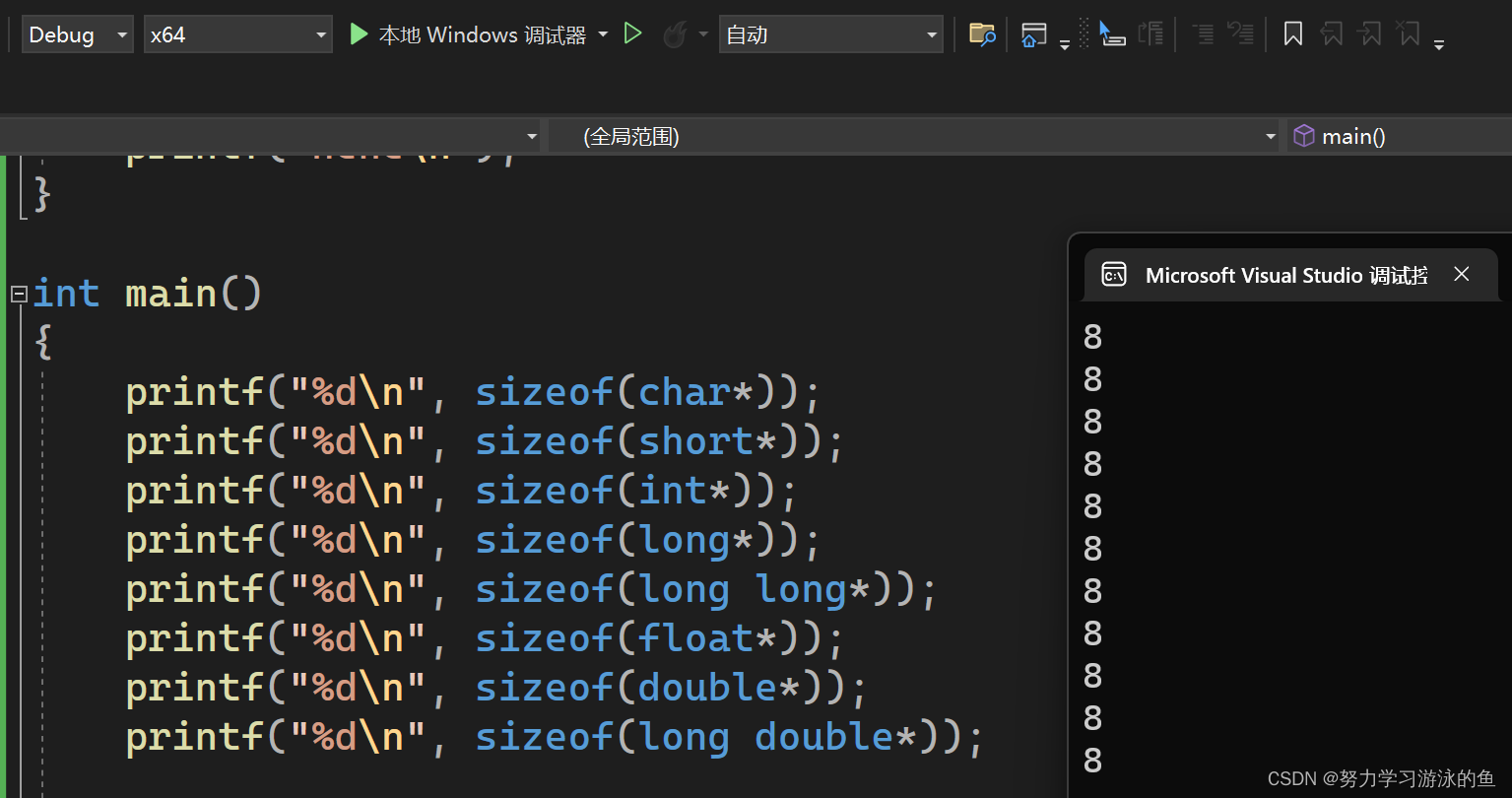The width and height of the screenshot is (1512, 798).
Task: Toggle a bookmark on the current line
Action: pyautogui.click(x=1293, y=34)
